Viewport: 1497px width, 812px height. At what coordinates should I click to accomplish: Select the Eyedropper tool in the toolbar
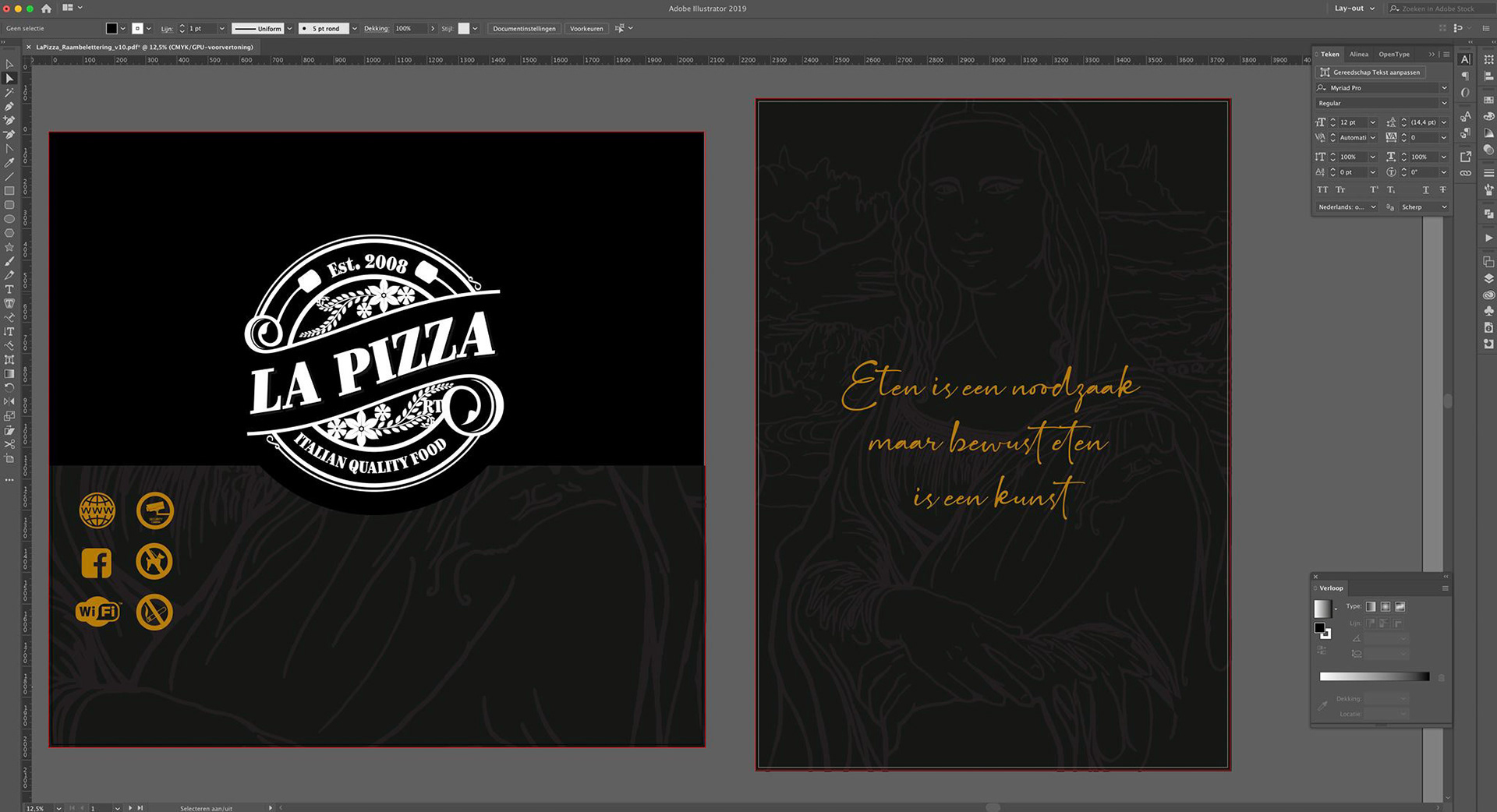coord(9,163)
